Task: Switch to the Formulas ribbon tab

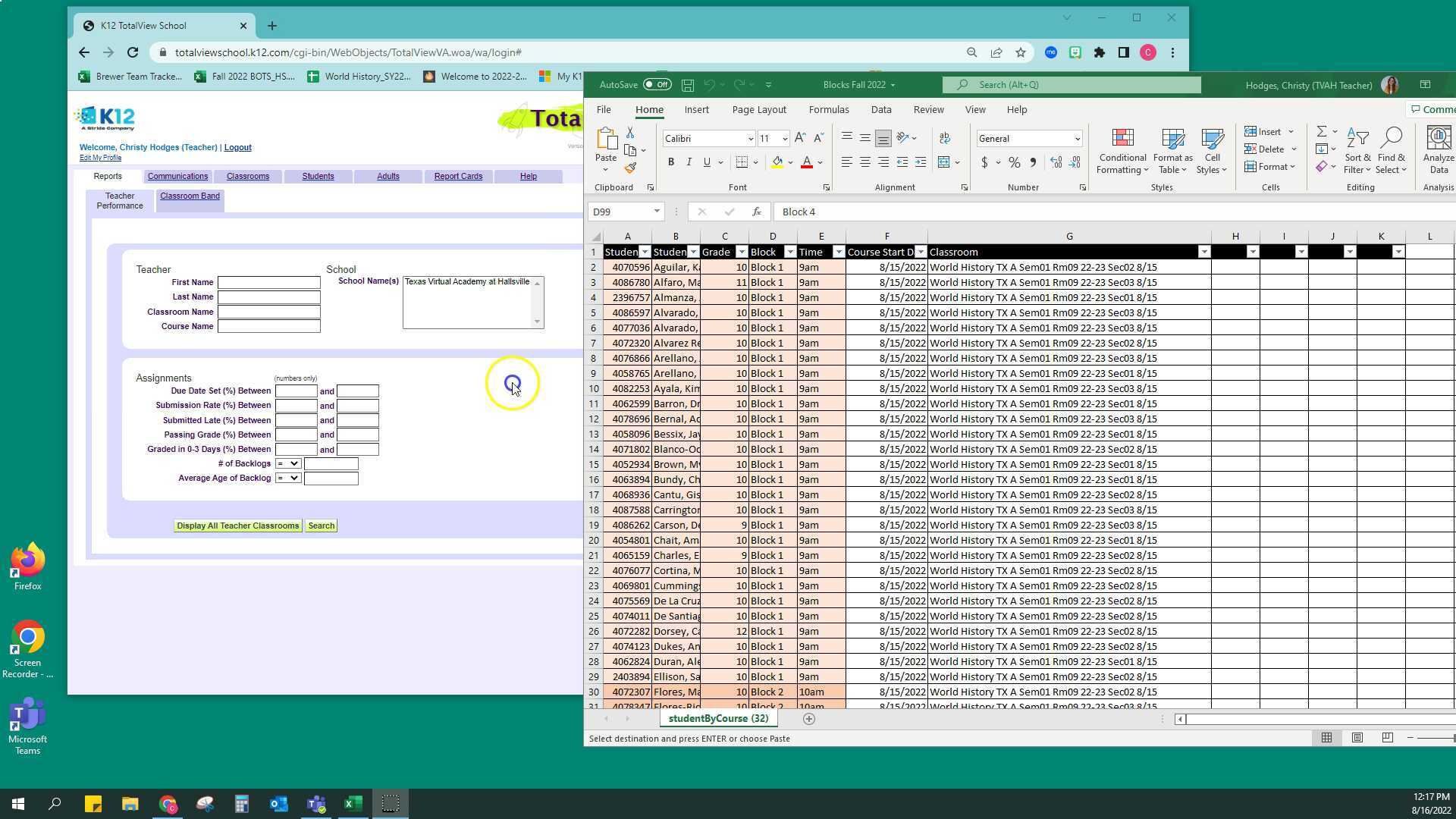Action: [x=829, y=109]
